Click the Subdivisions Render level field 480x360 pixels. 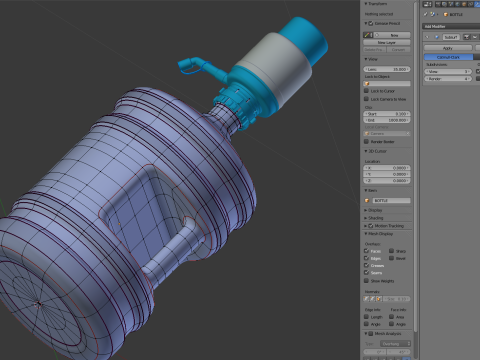click(x=448, y=79)
